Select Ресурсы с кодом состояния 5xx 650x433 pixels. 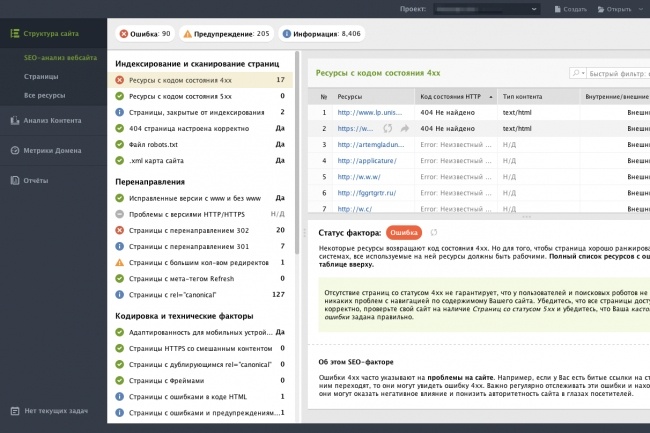point(200,96)
